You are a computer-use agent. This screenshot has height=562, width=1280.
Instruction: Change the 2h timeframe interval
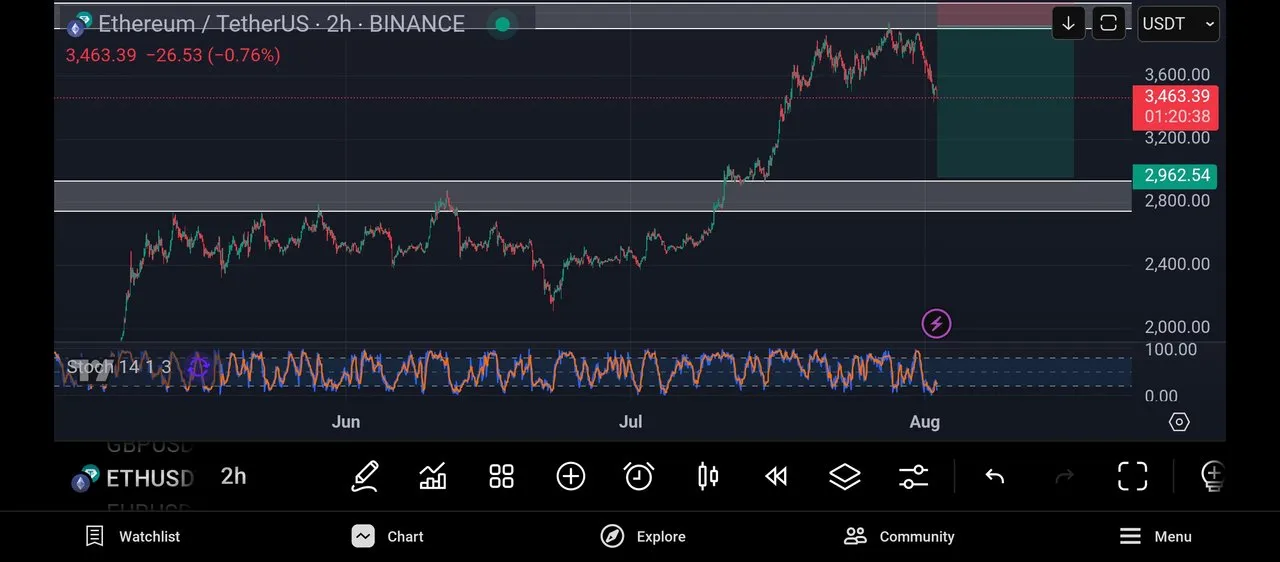(233, 476)
